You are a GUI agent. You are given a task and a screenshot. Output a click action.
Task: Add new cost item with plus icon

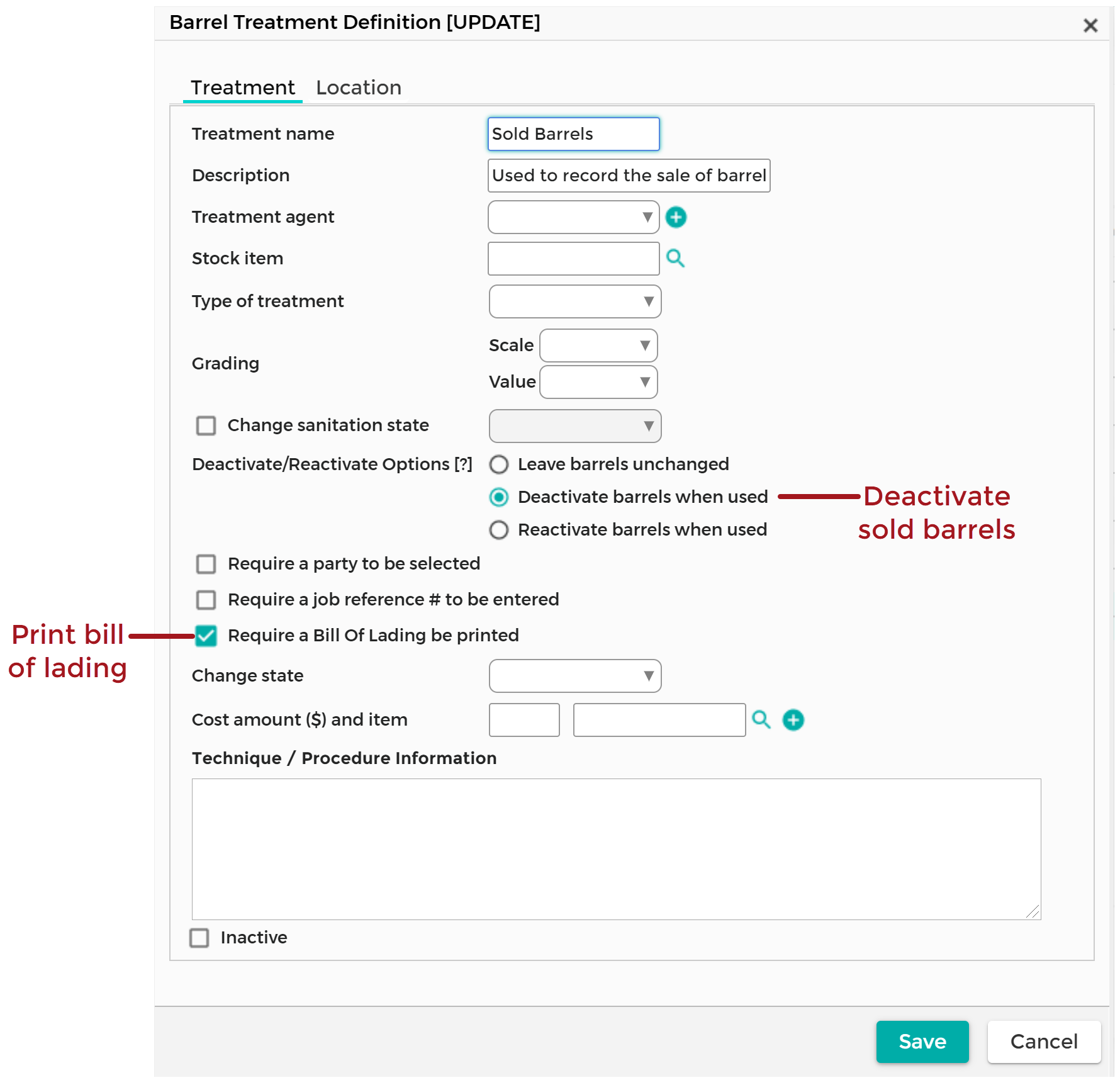[x=793, y=719]
